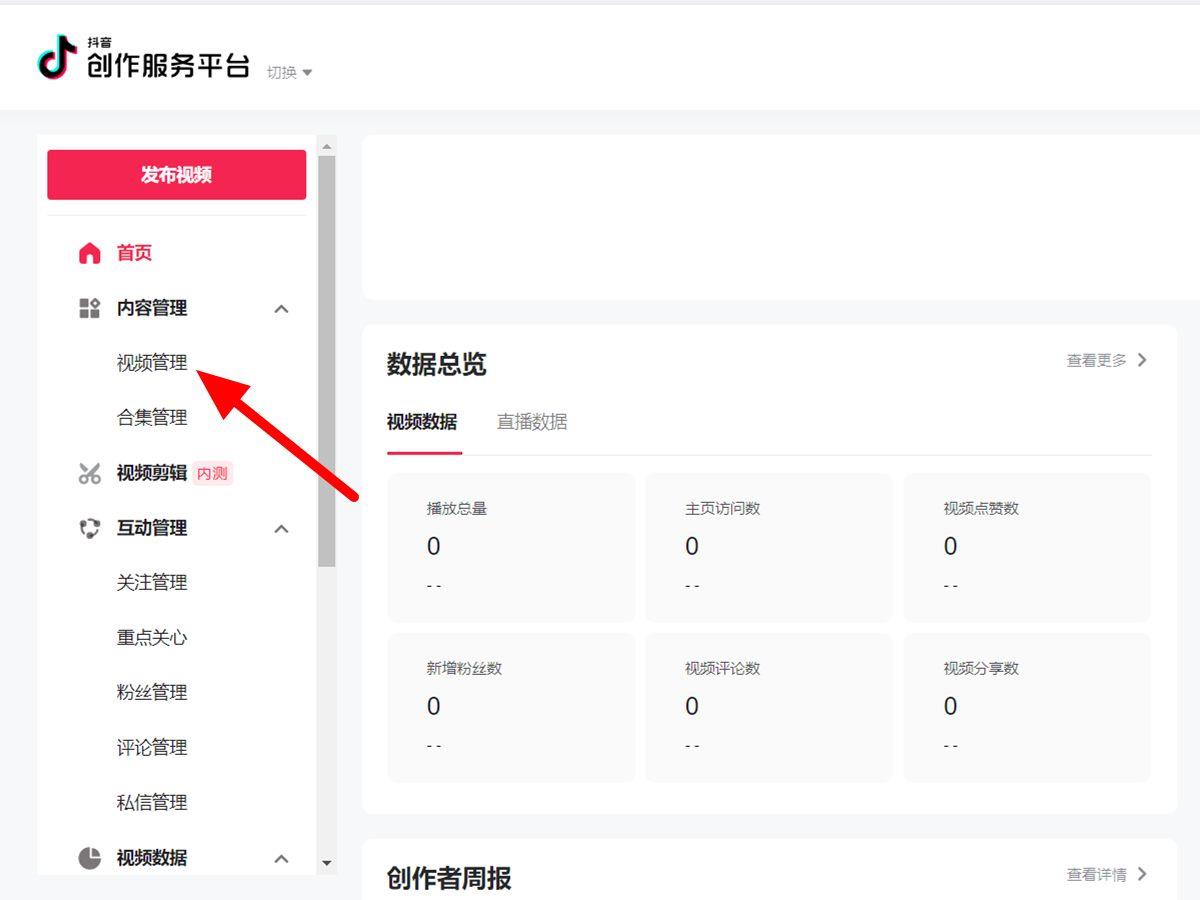Click the 互动管理 icon
Viewport: 1200px width, 900px height.
[x=90, y=528]
